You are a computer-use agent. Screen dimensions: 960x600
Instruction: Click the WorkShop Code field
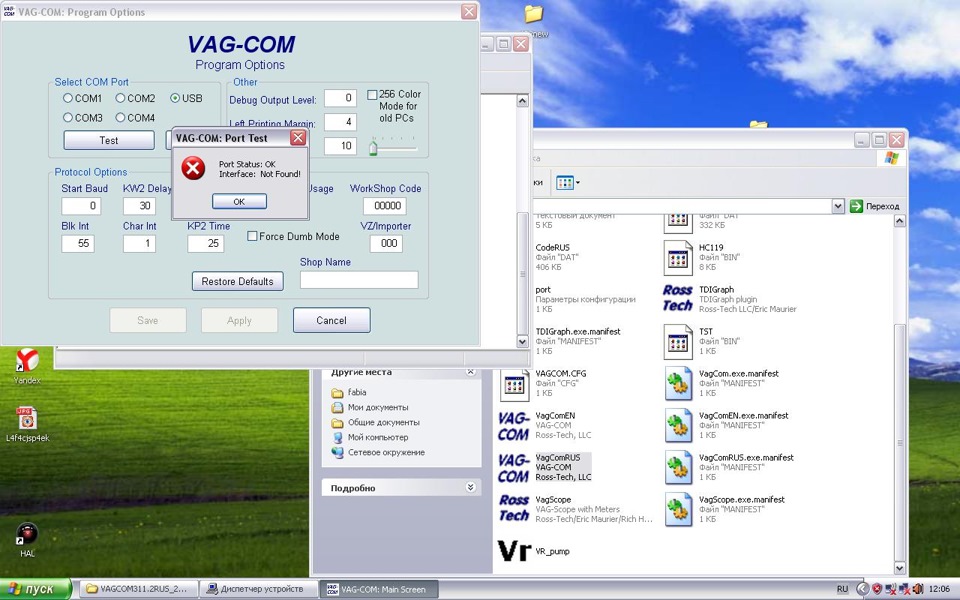(x=384, y=206)
